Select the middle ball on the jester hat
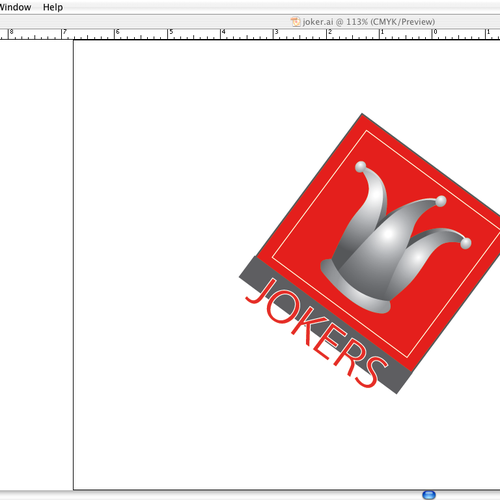The width and height of the screenshot is (500, 500). click(x=441, y=201)
